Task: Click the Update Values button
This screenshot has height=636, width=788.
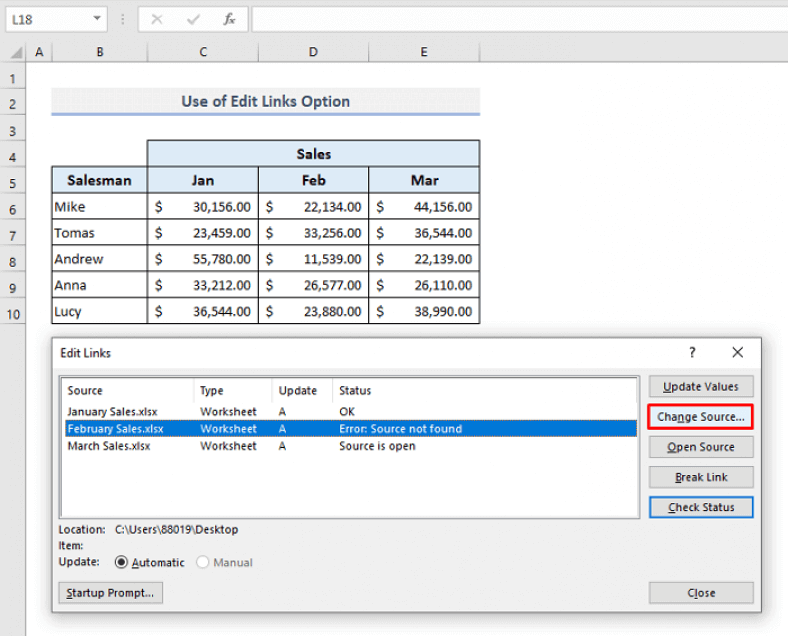Action: coord(700,387)
